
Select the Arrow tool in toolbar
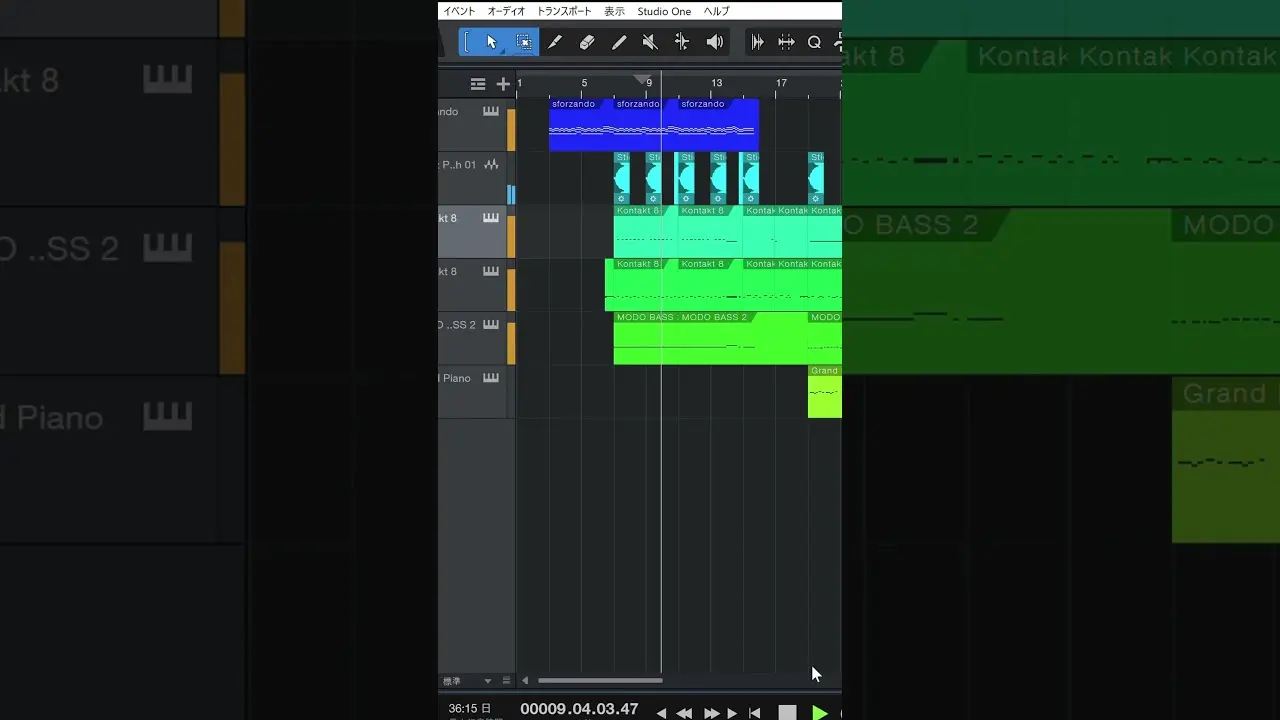click(491, 42)
